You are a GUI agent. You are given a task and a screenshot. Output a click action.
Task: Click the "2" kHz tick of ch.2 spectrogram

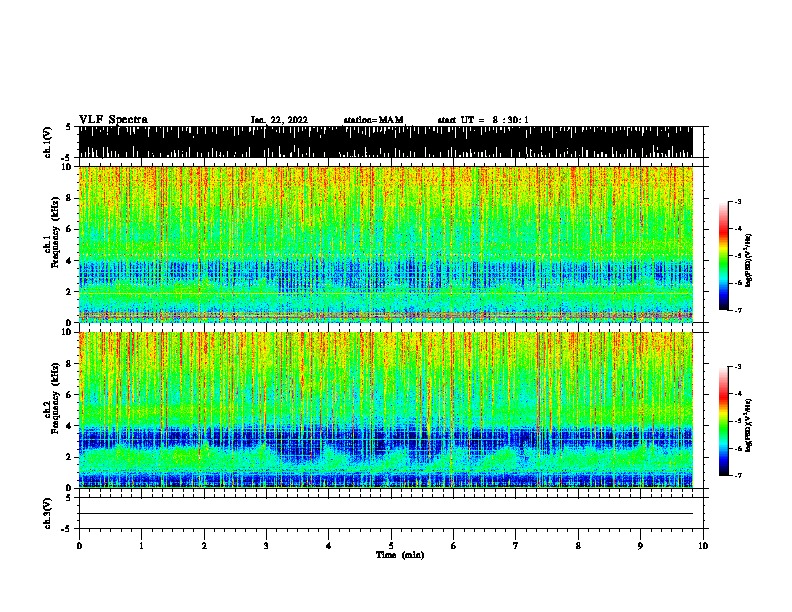pyautogui.click(x=70, y=457)
